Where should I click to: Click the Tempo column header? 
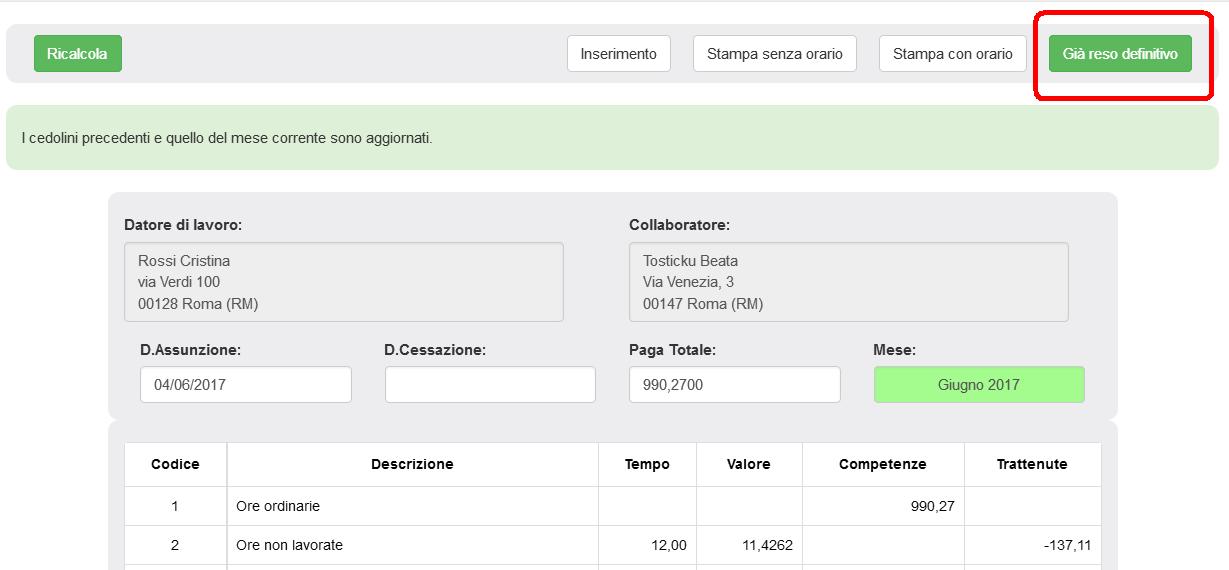coord(647,464)
